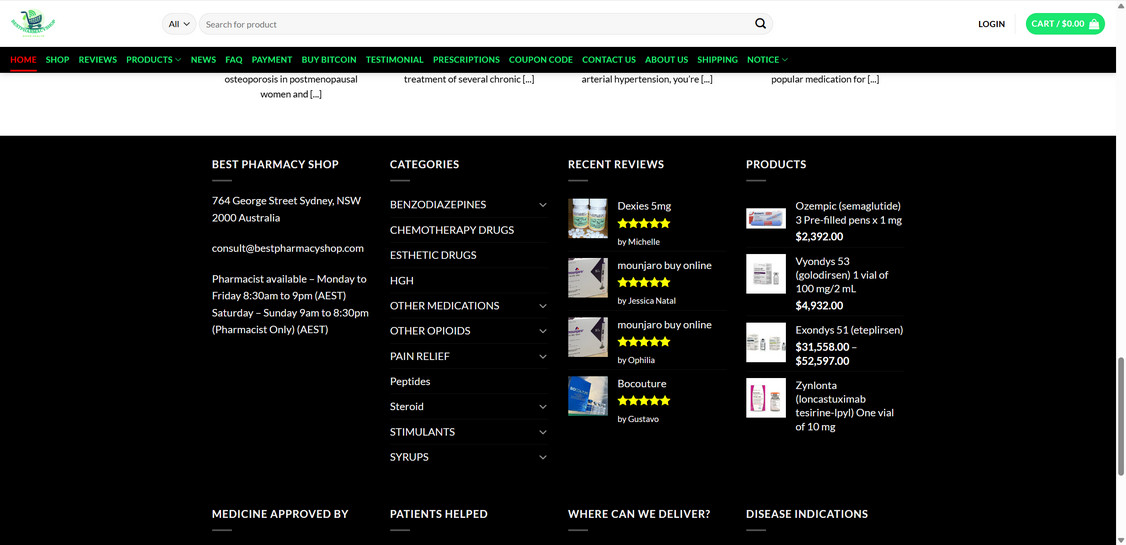Image resolution: width=1126 pixels, height=545 pixels.
Task: Click the search magnifier icon
Action: click(760, 24)
